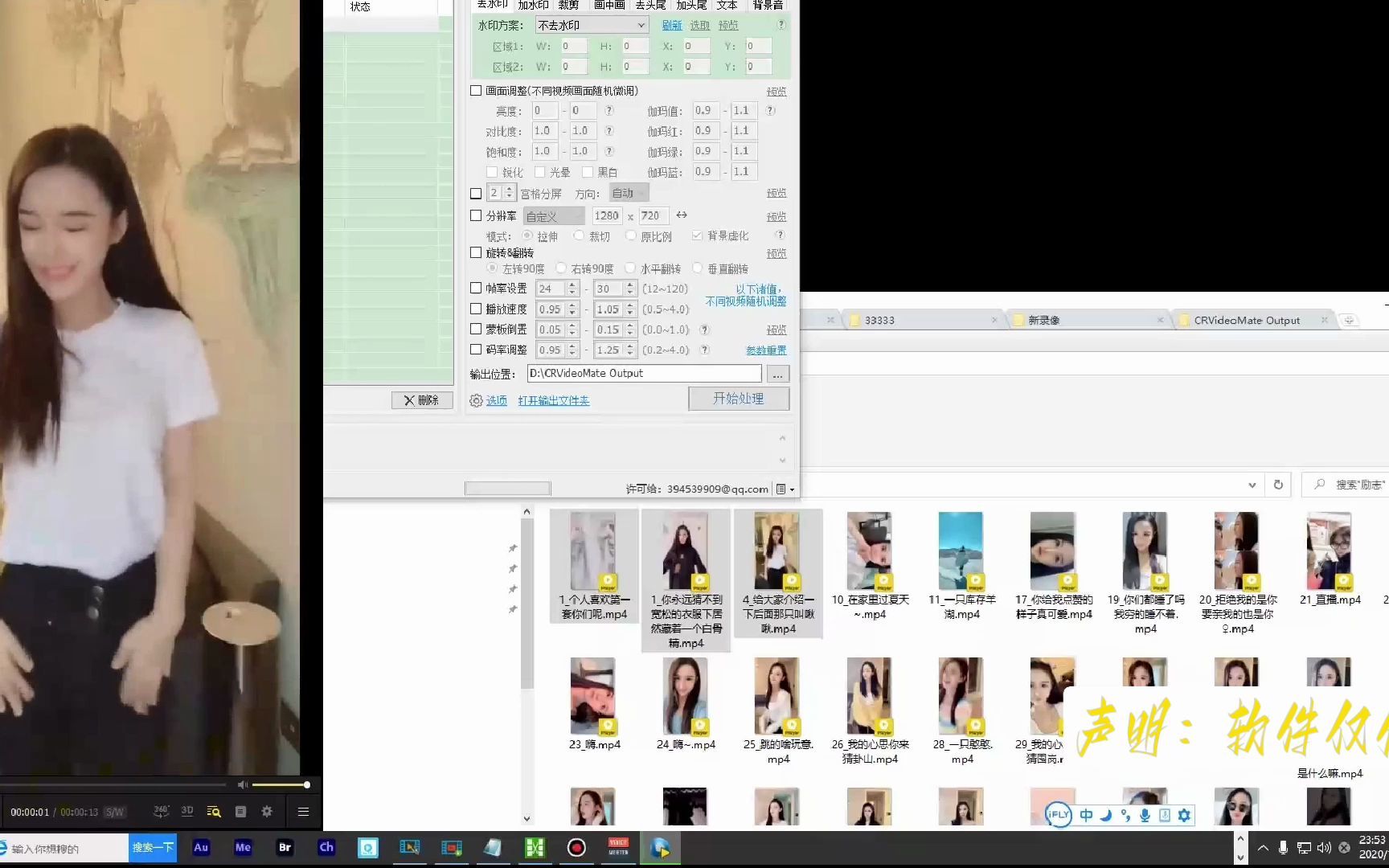Launch Adobe Bridge from taskbar

tap(285, 847)
